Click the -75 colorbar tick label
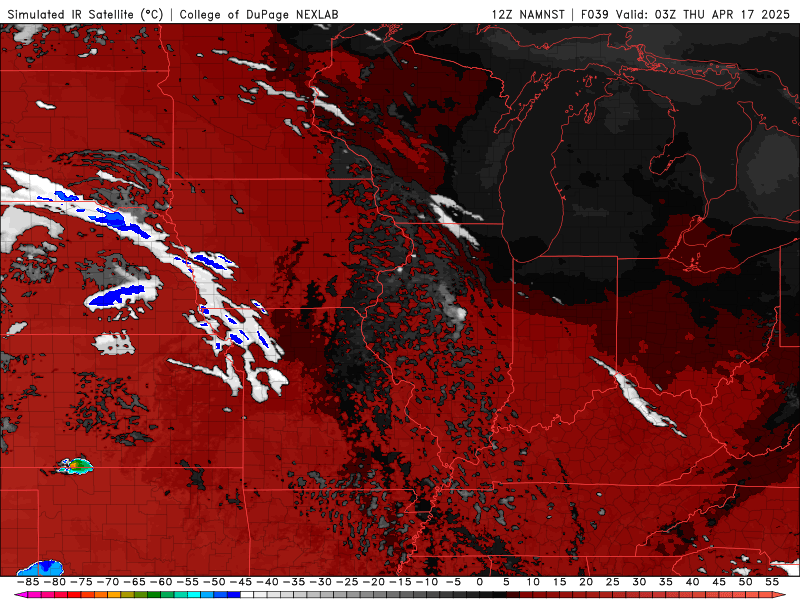Image resolution: width=800 pixels, height=600 pixels. (81, 582)
